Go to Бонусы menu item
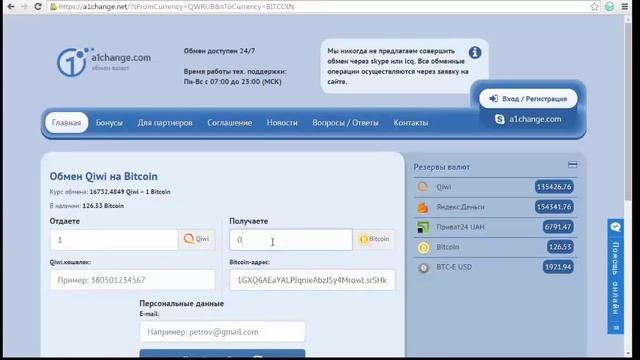640x360 pixels. pyautogui.click(x=109, y=122)
